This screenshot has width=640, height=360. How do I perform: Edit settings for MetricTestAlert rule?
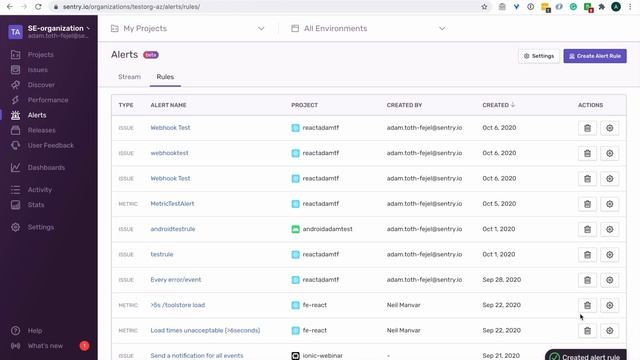point(609,204)
